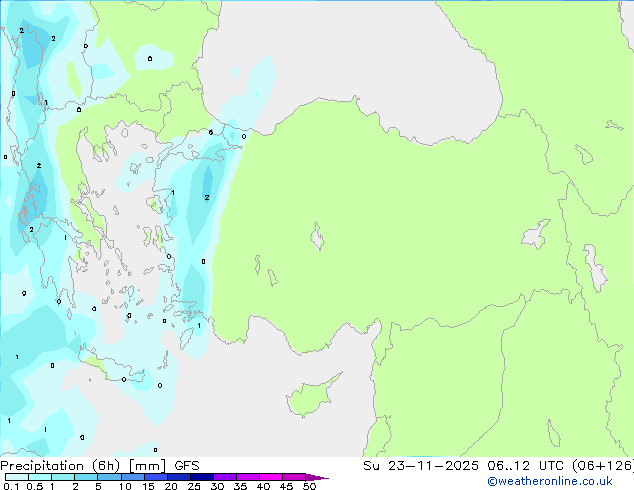Click the 45–50 mm legend color swatch
Viewport: 634px width, 490px height.
(294, 477)
